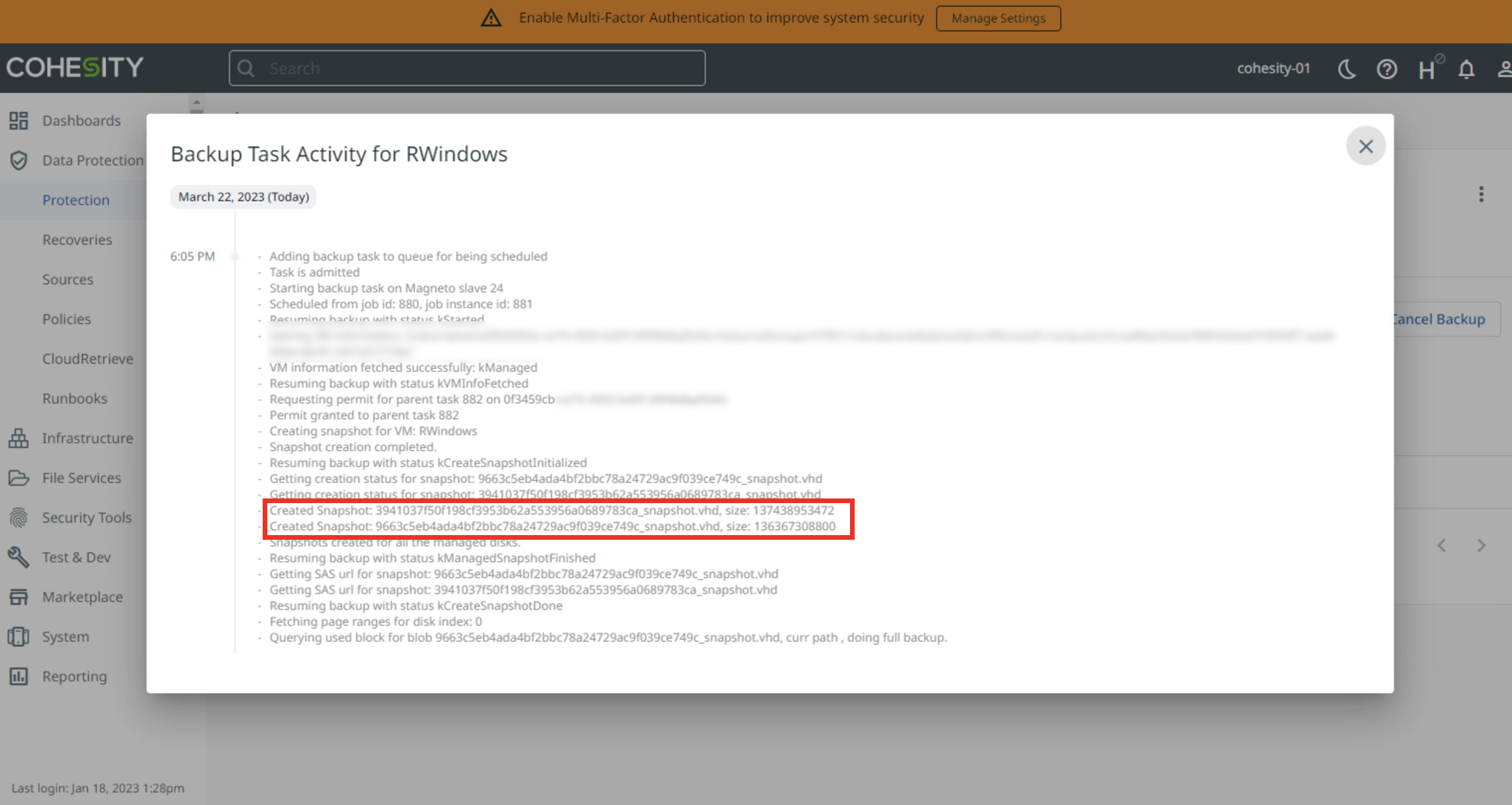This screenshot has width=1512, height=805.
Task: Open the three-dot more options menu
Action: pos(1481,194)
